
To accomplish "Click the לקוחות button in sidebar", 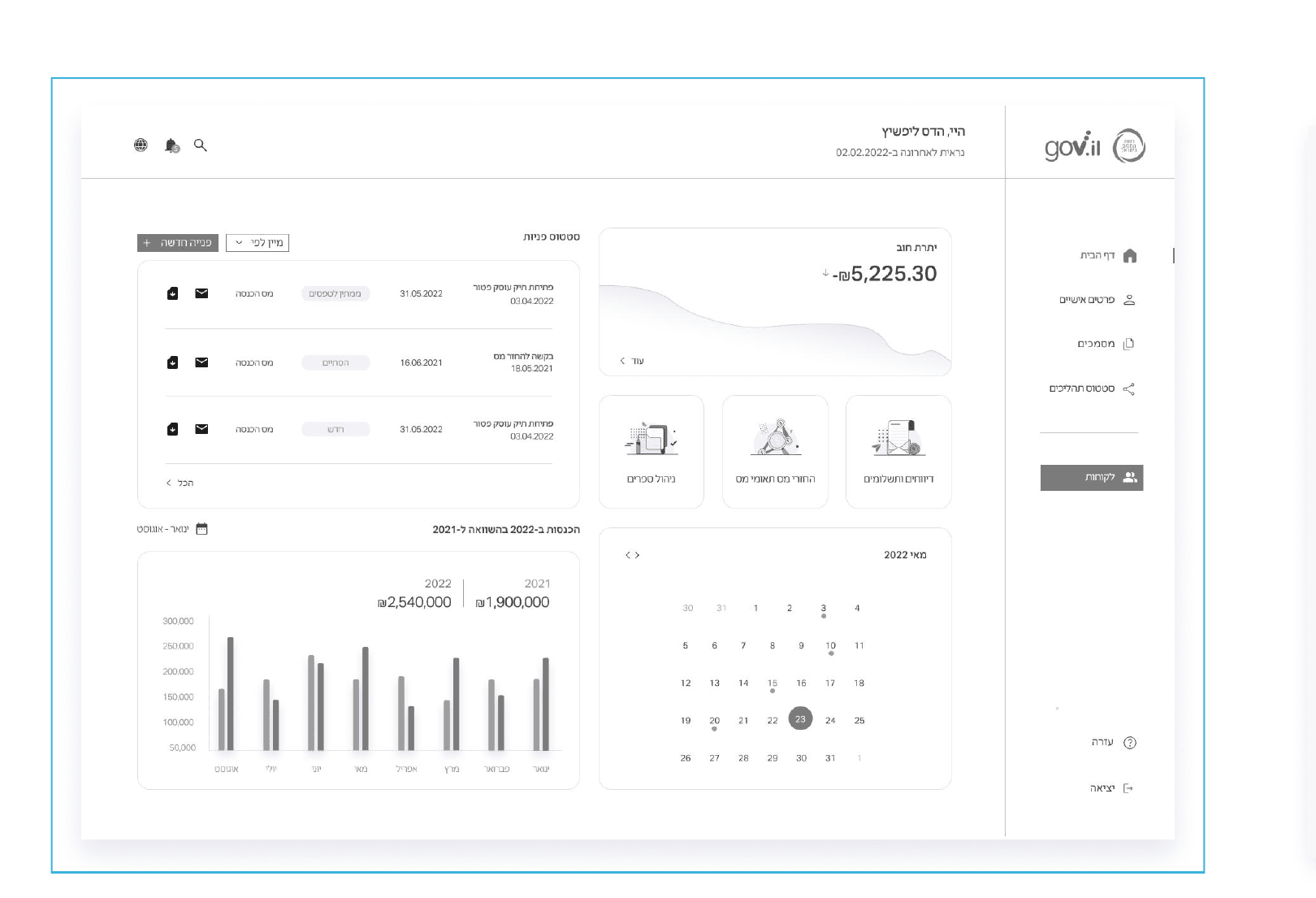I will (x=1092, y=478).
